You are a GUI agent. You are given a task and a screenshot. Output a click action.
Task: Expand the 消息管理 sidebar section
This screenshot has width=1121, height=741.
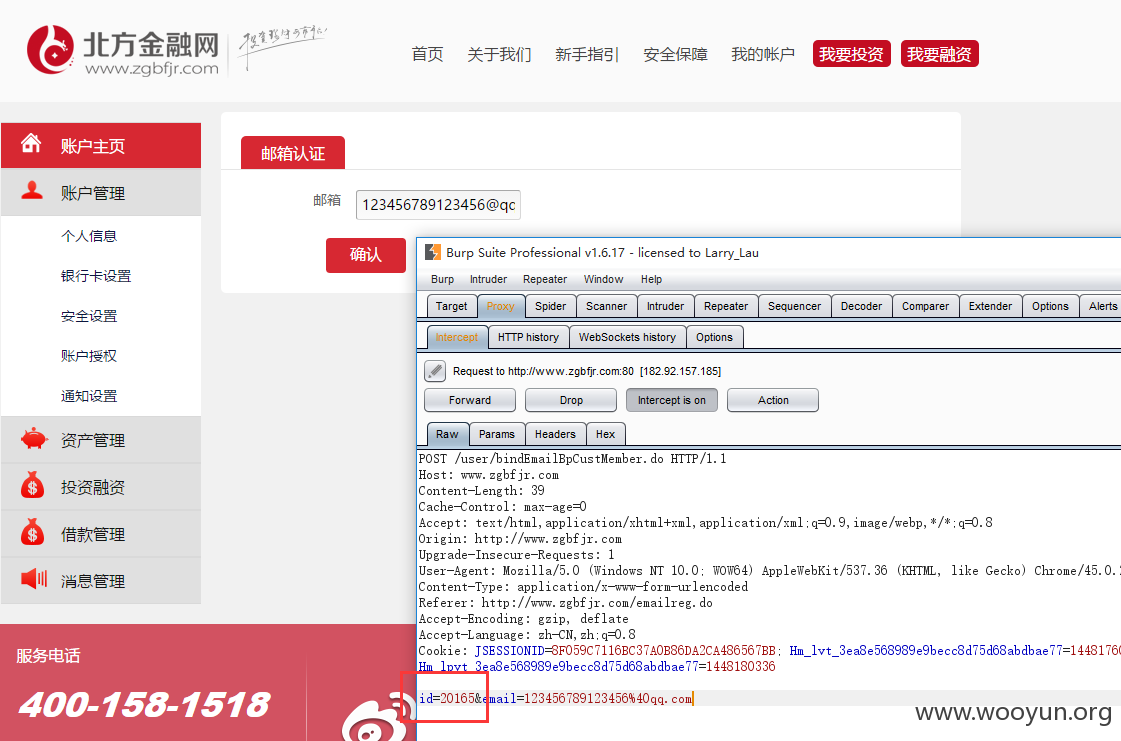(x=101, y=581)
